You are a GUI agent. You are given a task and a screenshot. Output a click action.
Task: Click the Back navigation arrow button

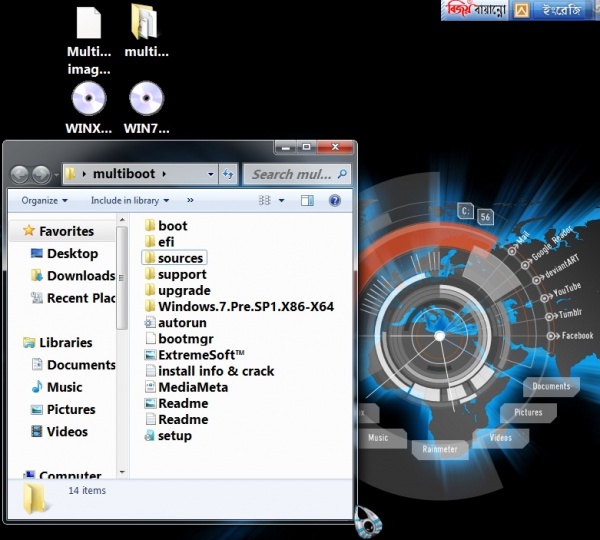tap(20, 174)
